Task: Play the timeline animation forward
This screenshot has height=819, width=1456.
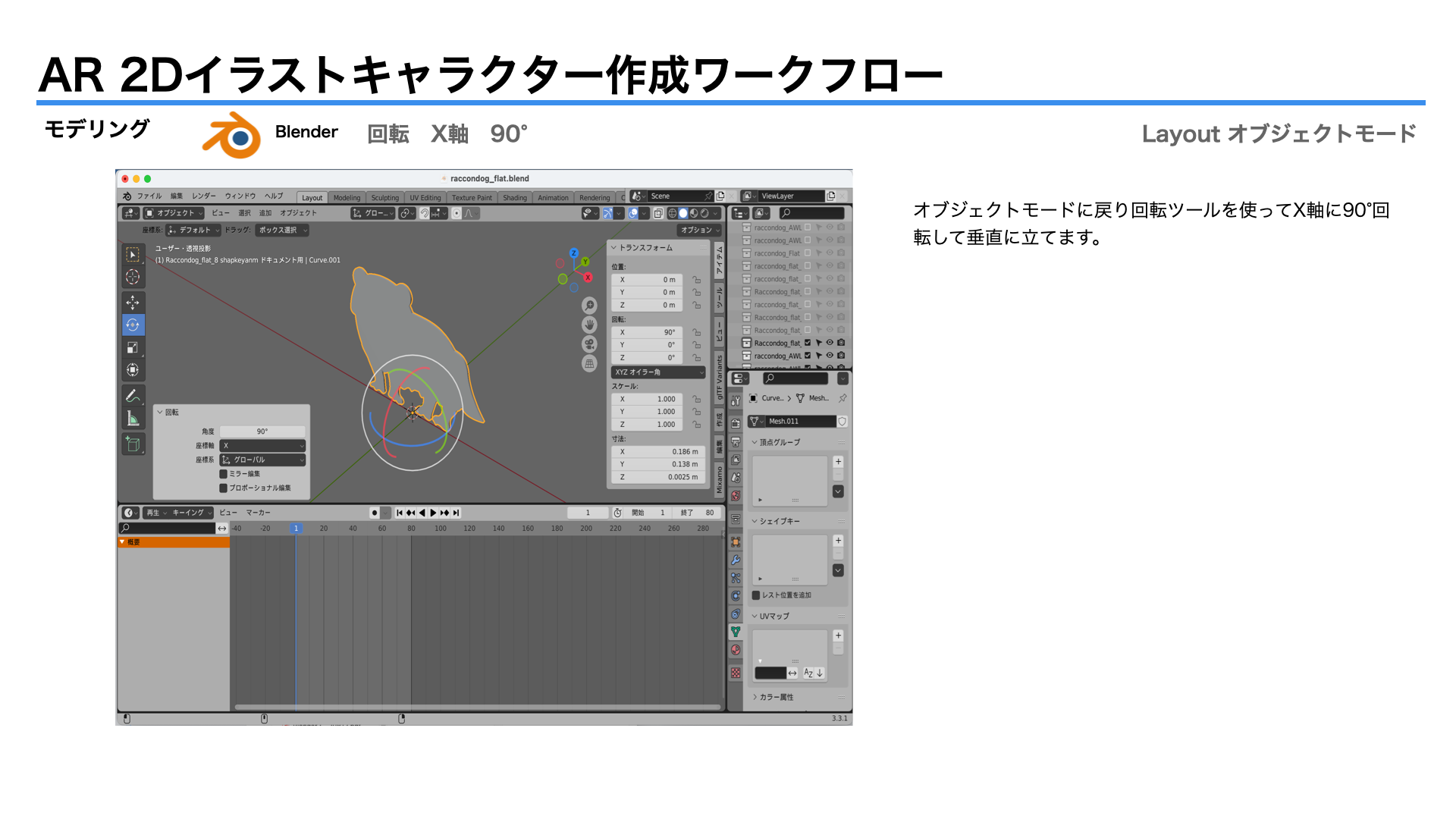Action: click(x=434, y=513)
